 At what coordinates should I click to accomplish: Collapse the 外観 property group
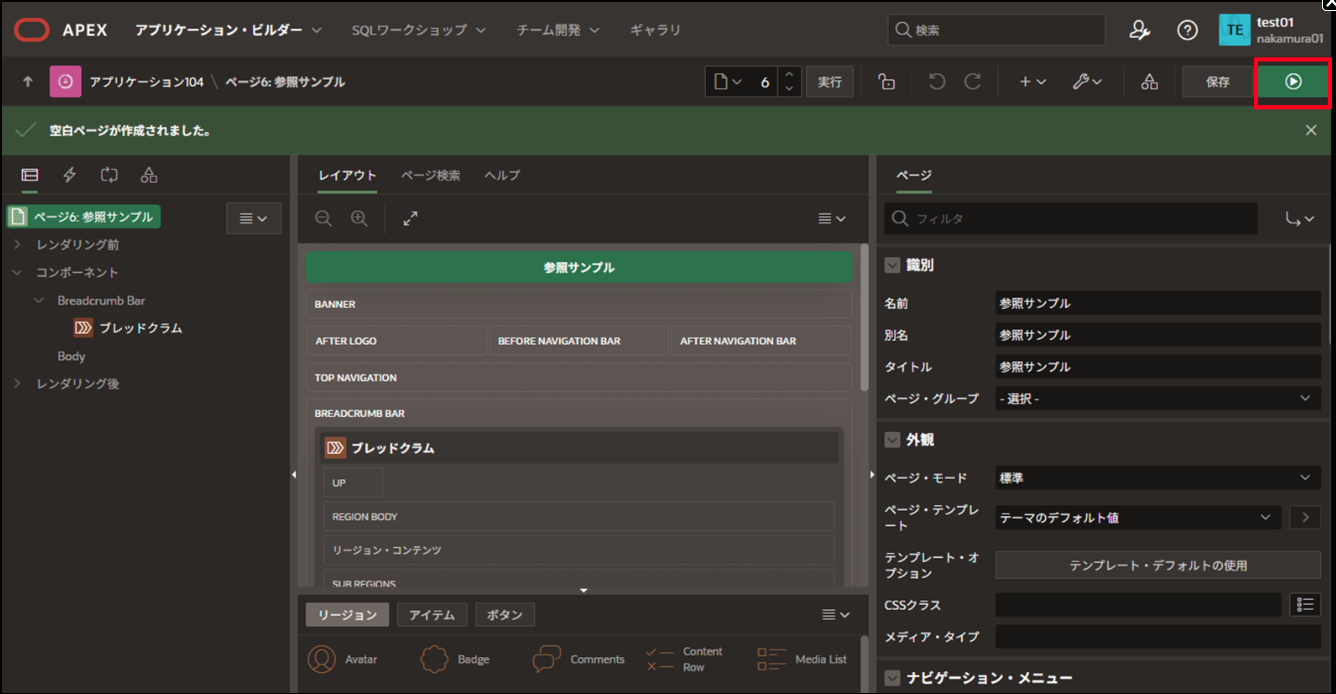pyautogui.click(x=892, y=439)
